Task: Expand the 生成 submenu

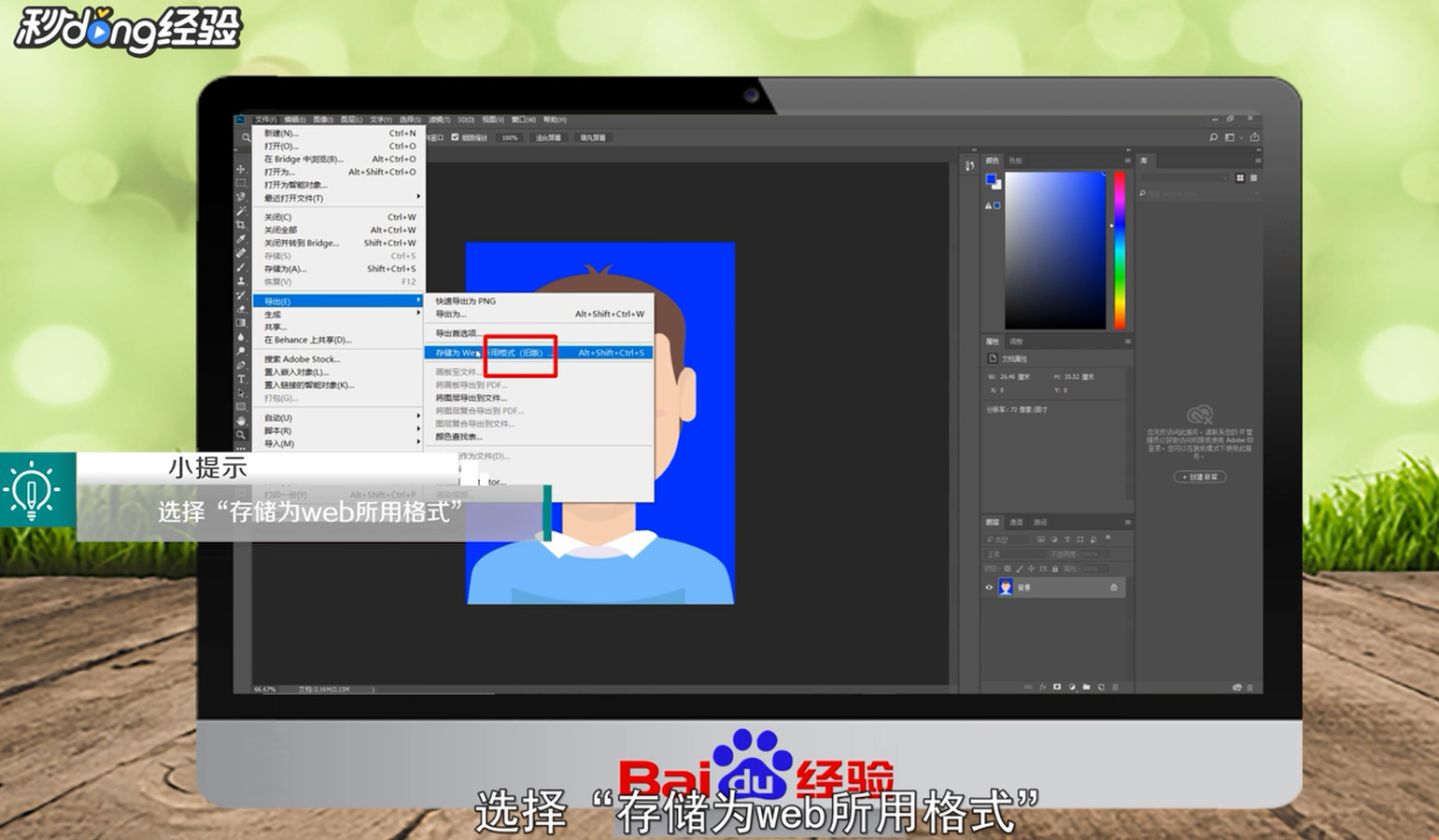Action: pos(418,313)
